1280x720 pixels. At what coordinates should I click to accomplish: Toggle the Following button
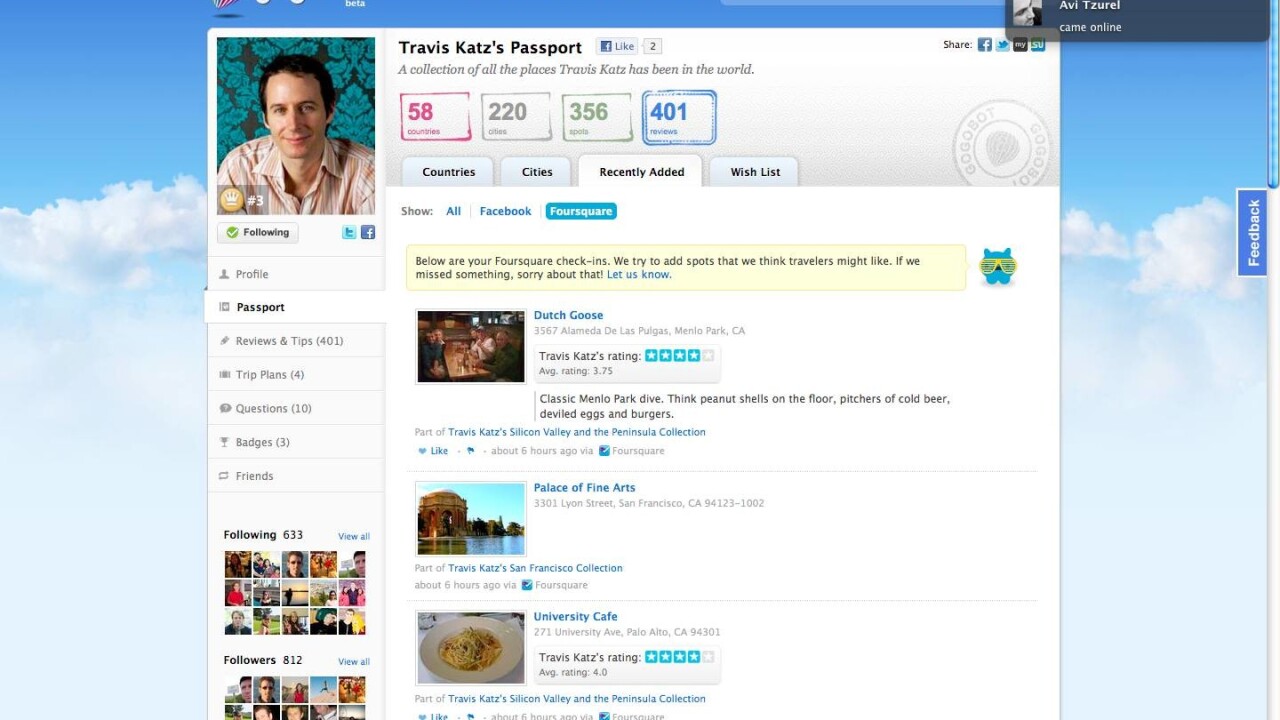pyautogui.click(x=257, y=232)
